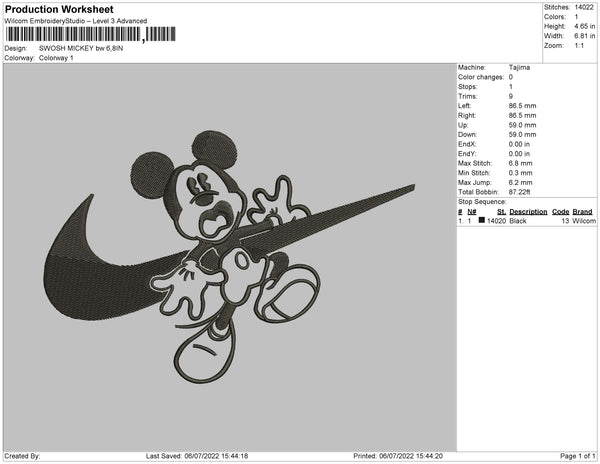
Task: Click the 'Brand' column header
Action: coord(582,212)
